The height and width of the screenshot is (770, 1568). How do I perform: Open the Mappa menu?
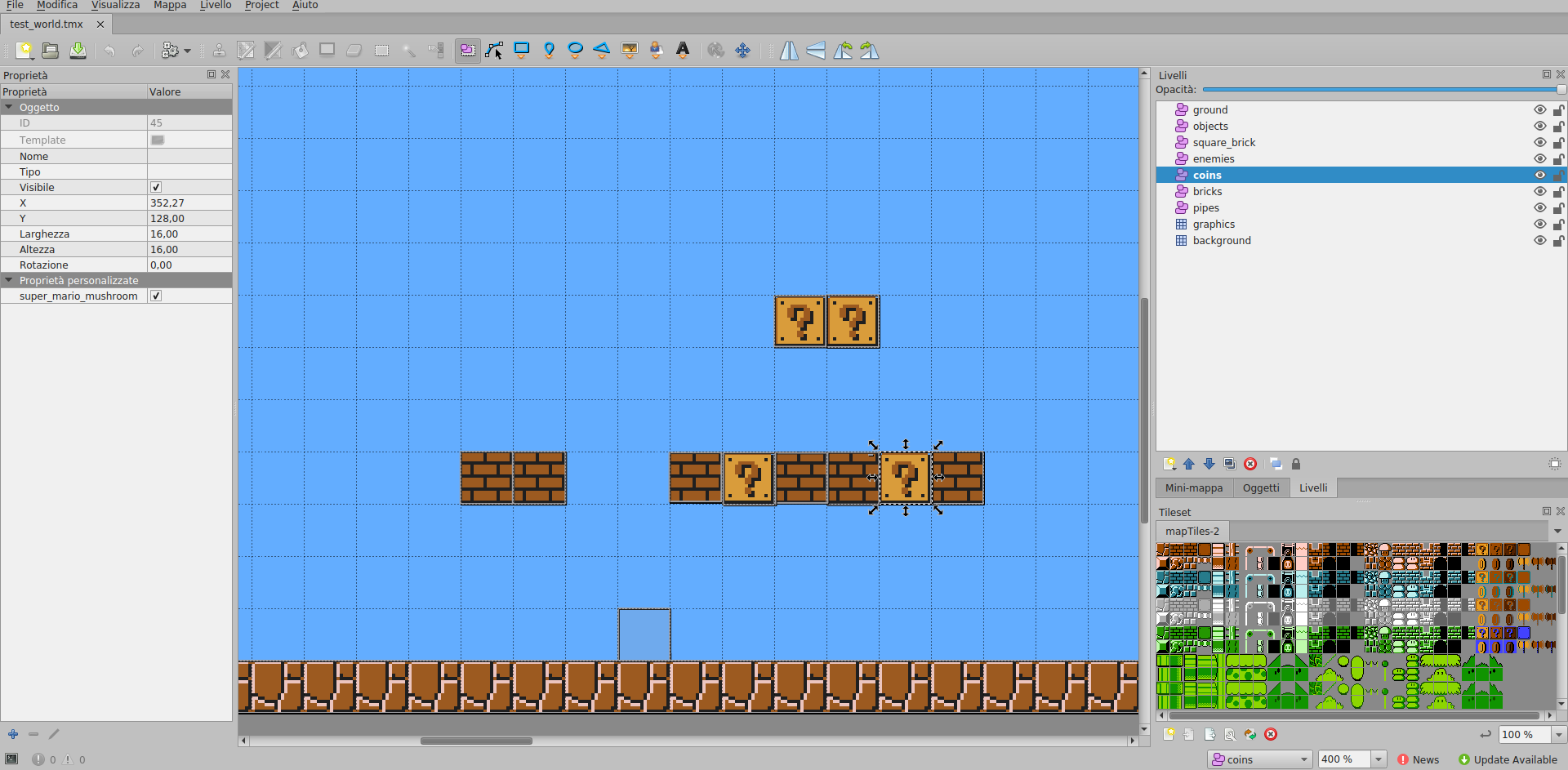pyautogui.click(x=170, y=5)
